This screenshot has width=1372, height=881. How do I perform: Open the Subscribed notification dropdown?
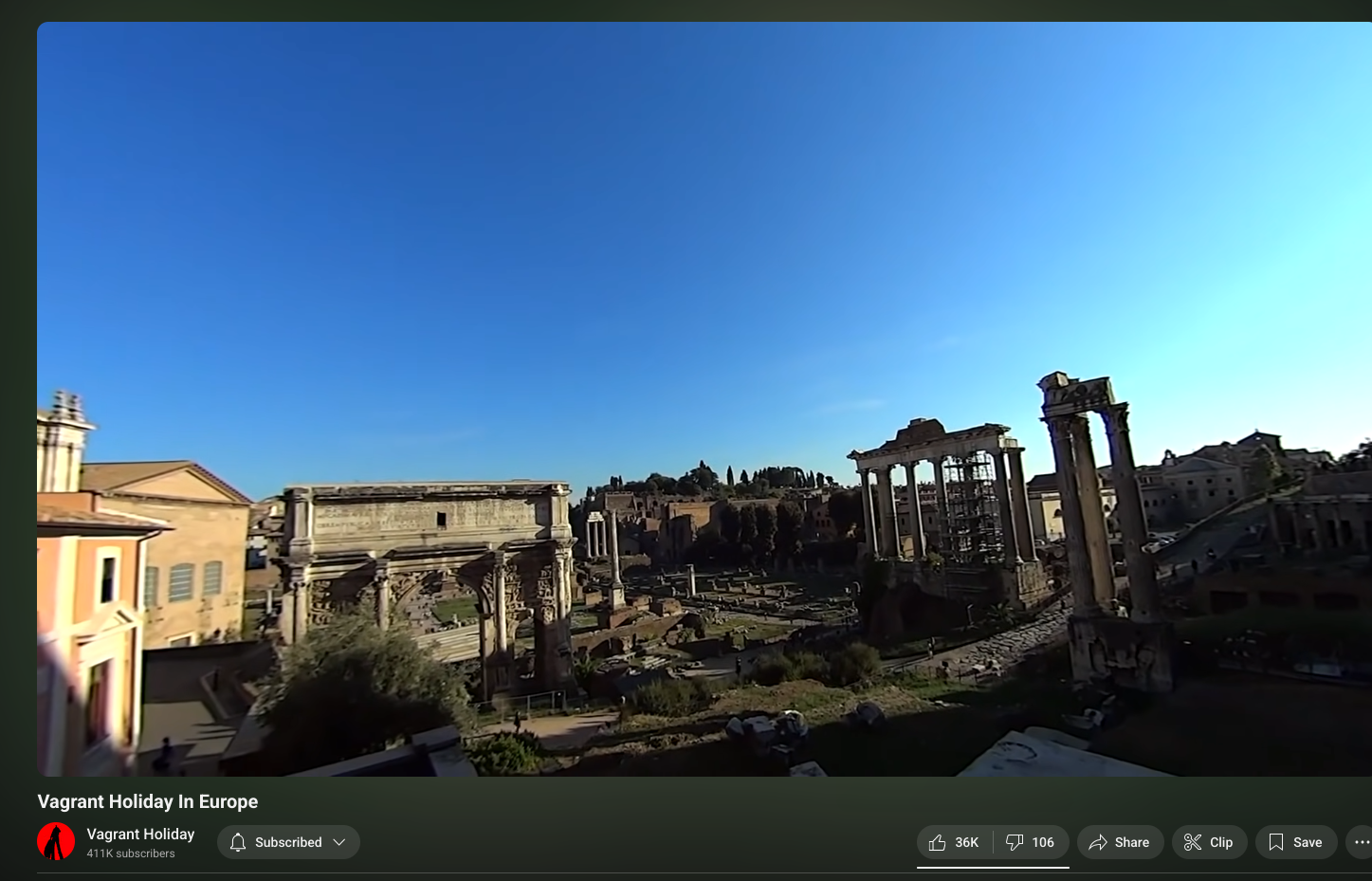tap(288, 842)
